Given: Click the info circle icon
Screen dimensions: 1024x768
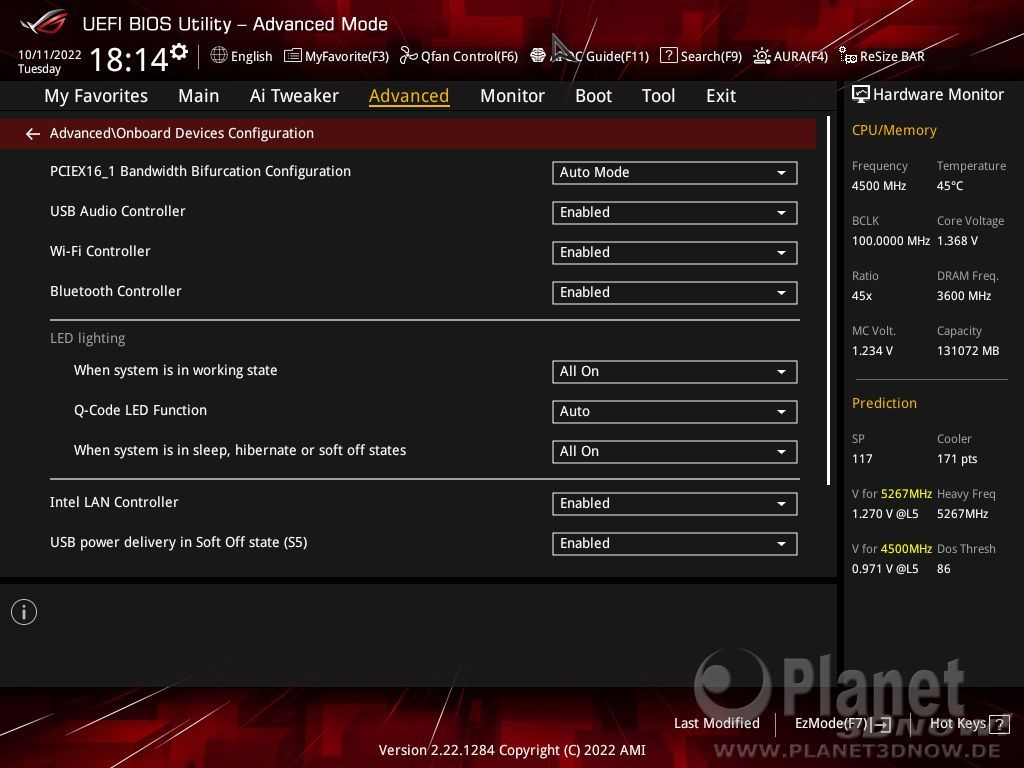Looking at the screenshot, I should pyautogui.click(x=24, y=612).
